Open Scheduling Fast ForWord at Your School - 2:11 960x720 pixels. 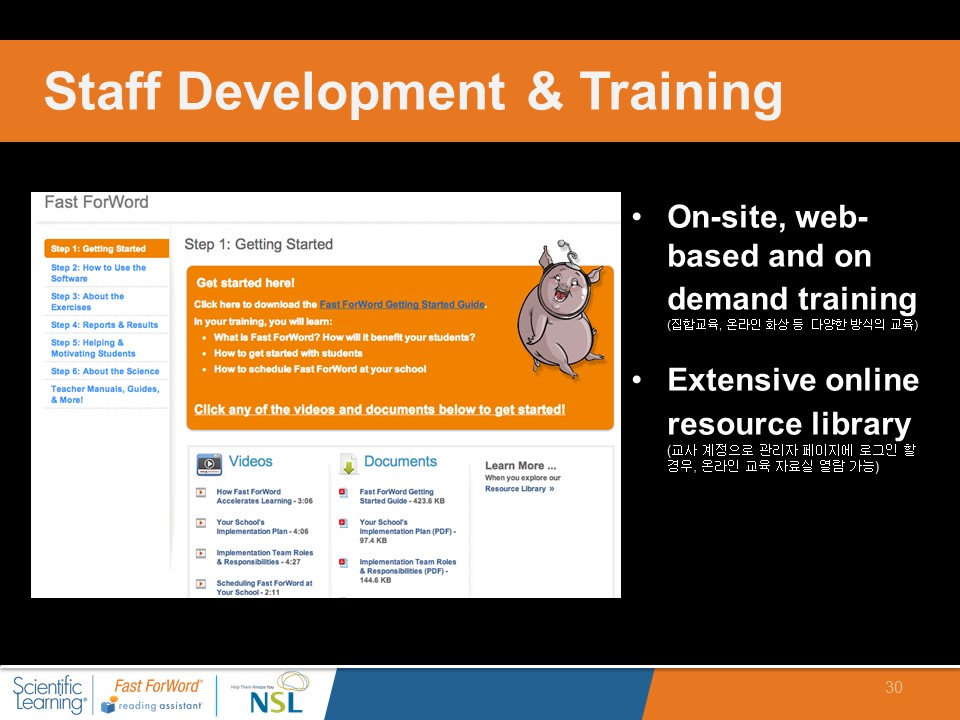pyautogui.click(x=264, y=588)
